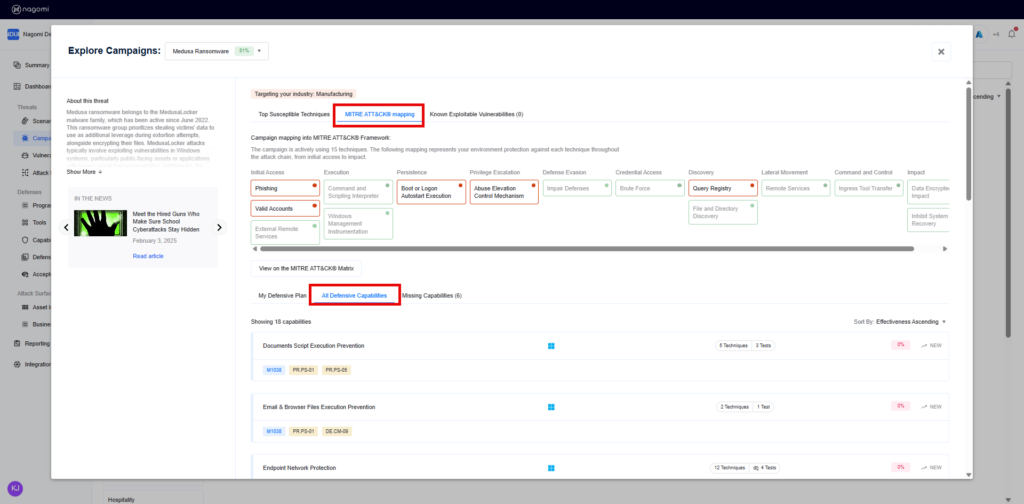The height and width of the screenshot is (504, 1024).
Task: Select Valid Accounts technique box
Action: tap(285, 208)
